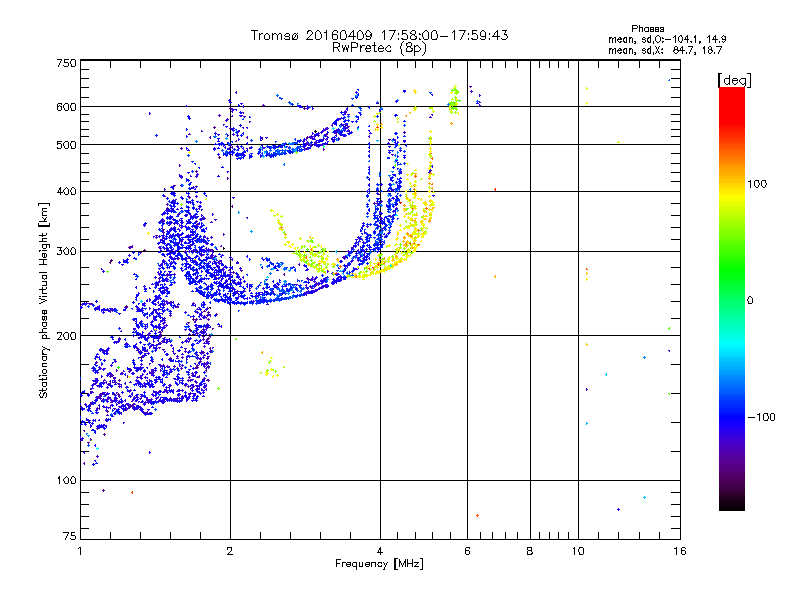
Task: Click the y-axis tick label '100' on the height axis
Action: [x=66, y=481]
